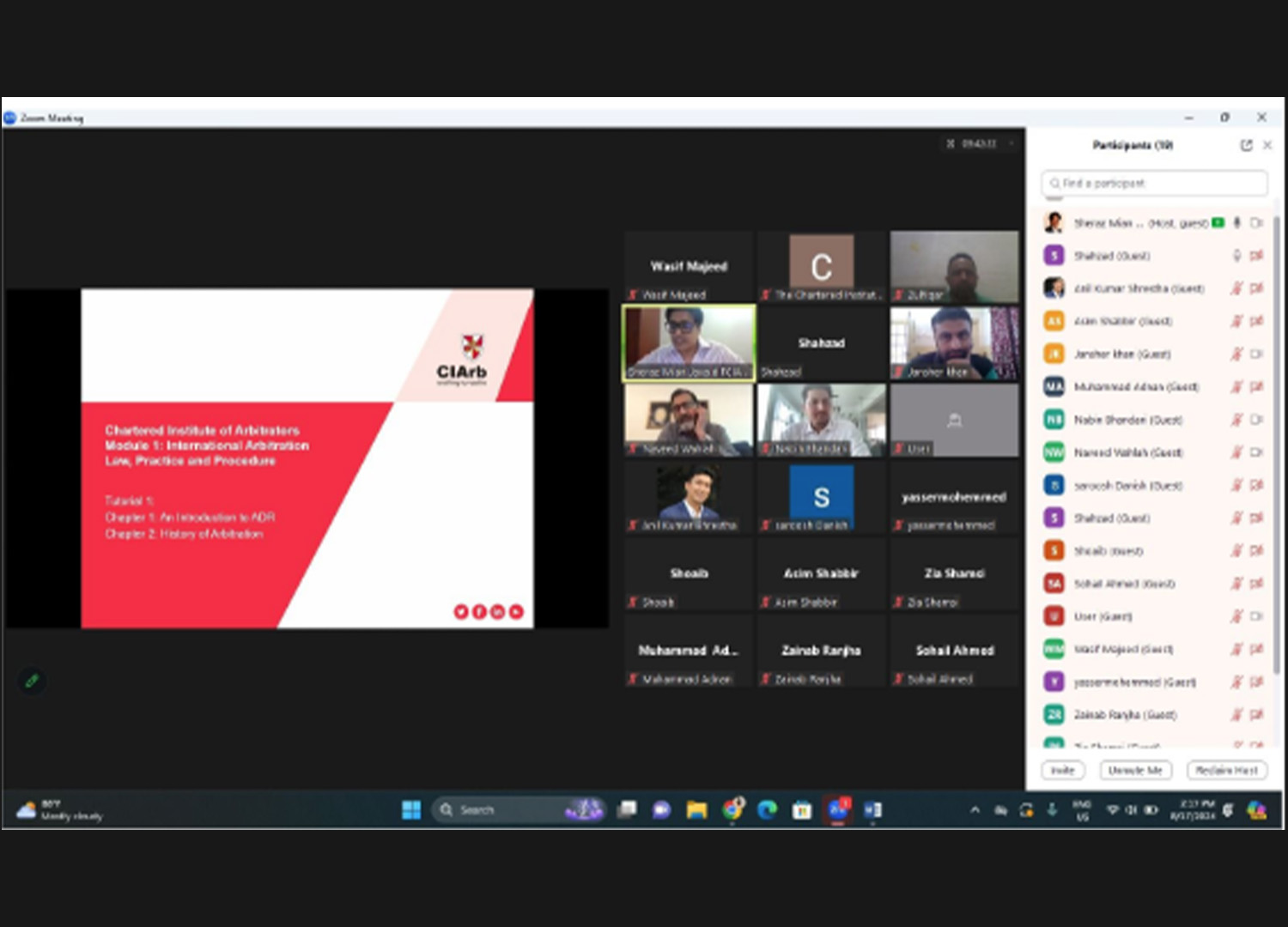
Task: Click Wasif Majeed muted microphone in list
Action: [1236, 649]
